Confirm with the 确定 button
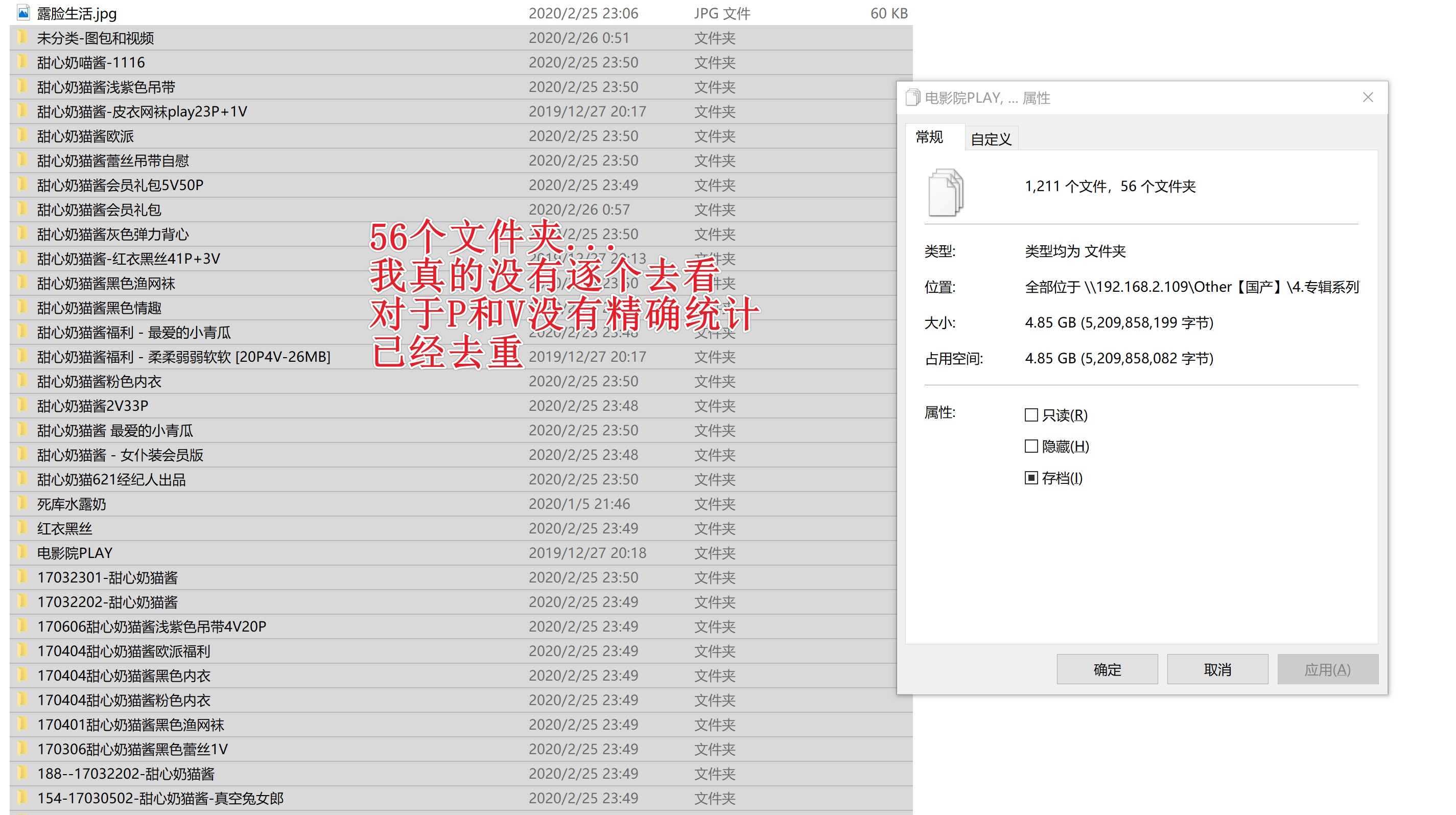This screenshot has width=1456, height=815. [1107, 669]
